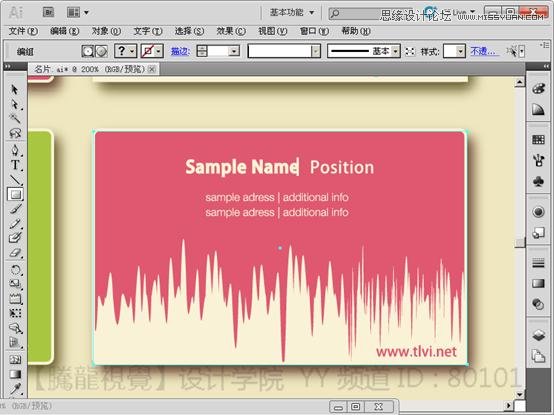This screenshot has width=554, height=415.
Task: Click the isolate selected group icon
Action: 87,52
